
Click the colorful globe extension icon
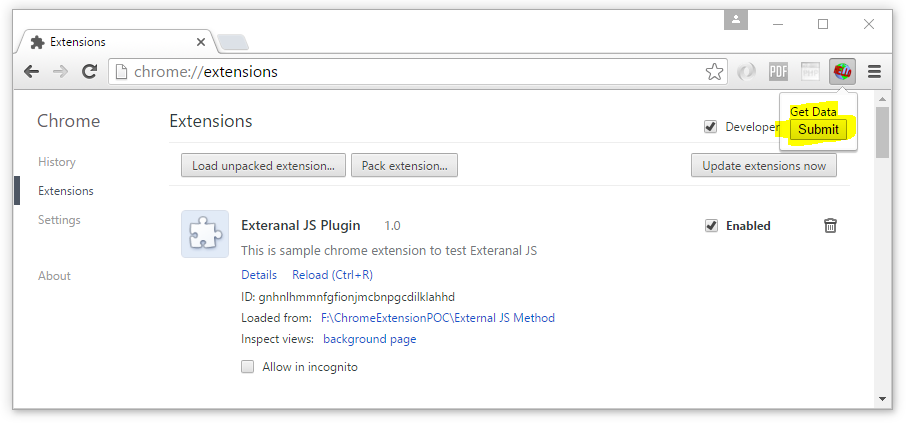point(842,71)
